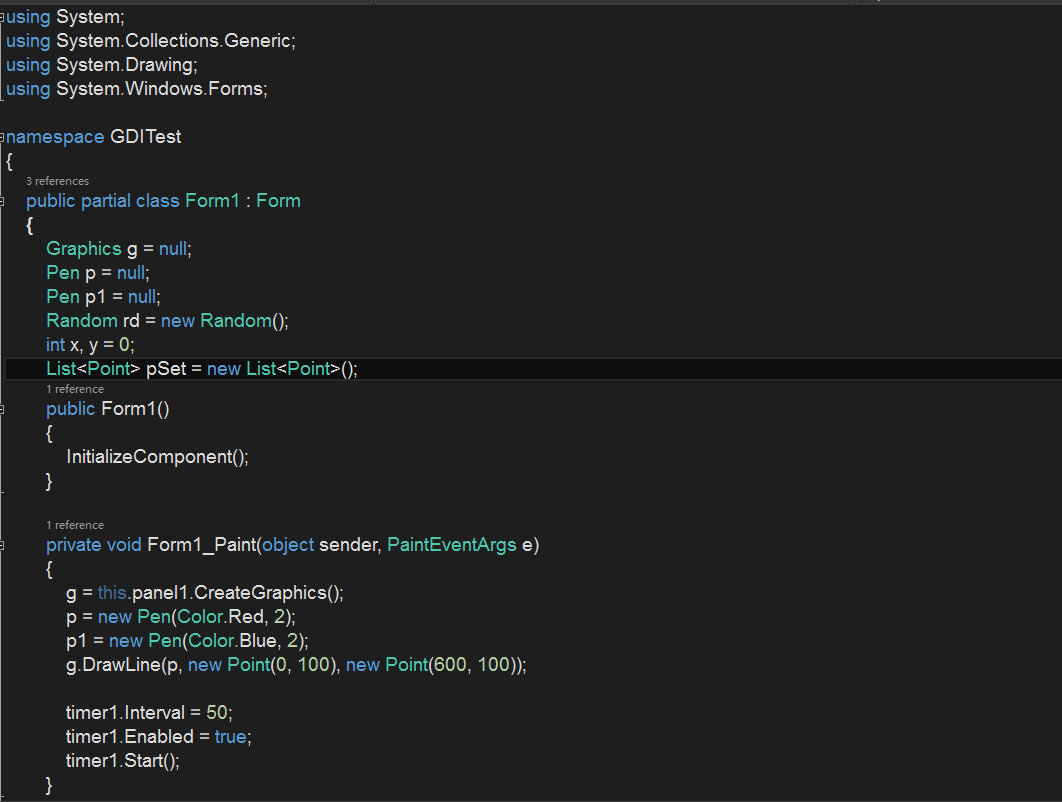This screenshot has height=802, width=1062.
Task: Select the highlighted List<Point> pSet line
Action: 200,368
